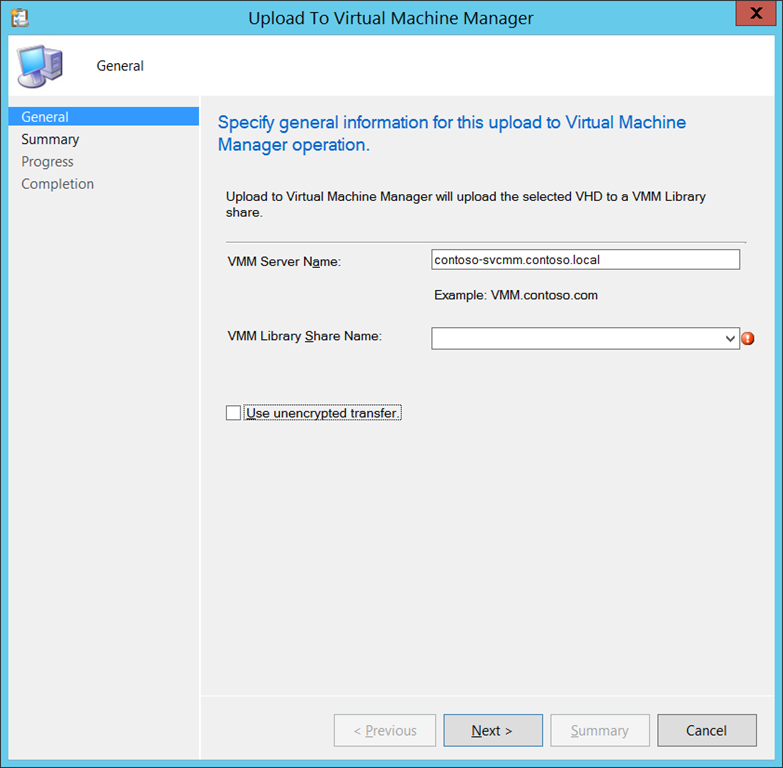Cancel the upload wizard
This screenshot has height=768, width=783.
click(706, 730)
